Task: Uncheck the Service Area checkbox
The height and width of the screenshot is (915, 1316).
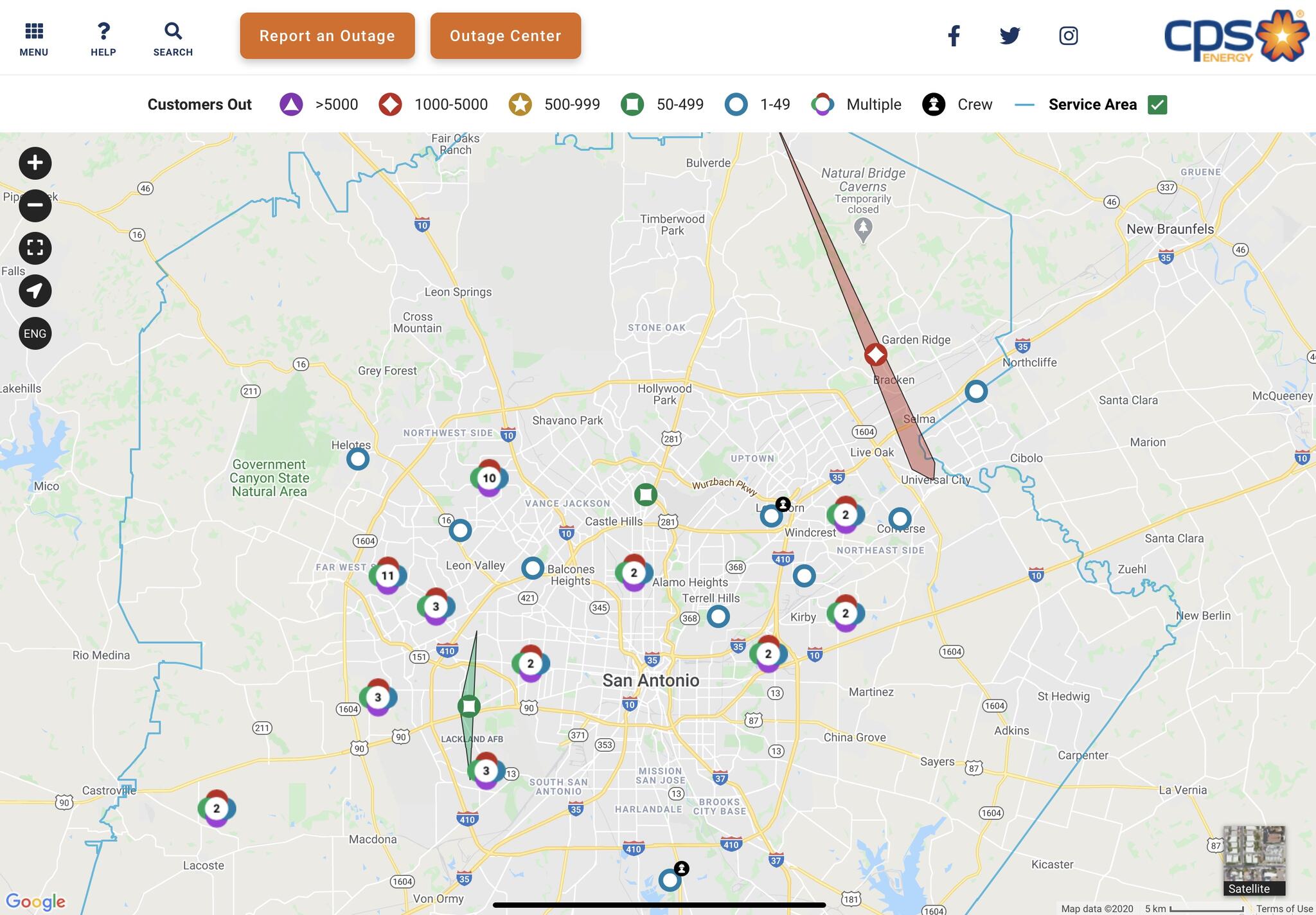Action: (x=1157, y=105)
